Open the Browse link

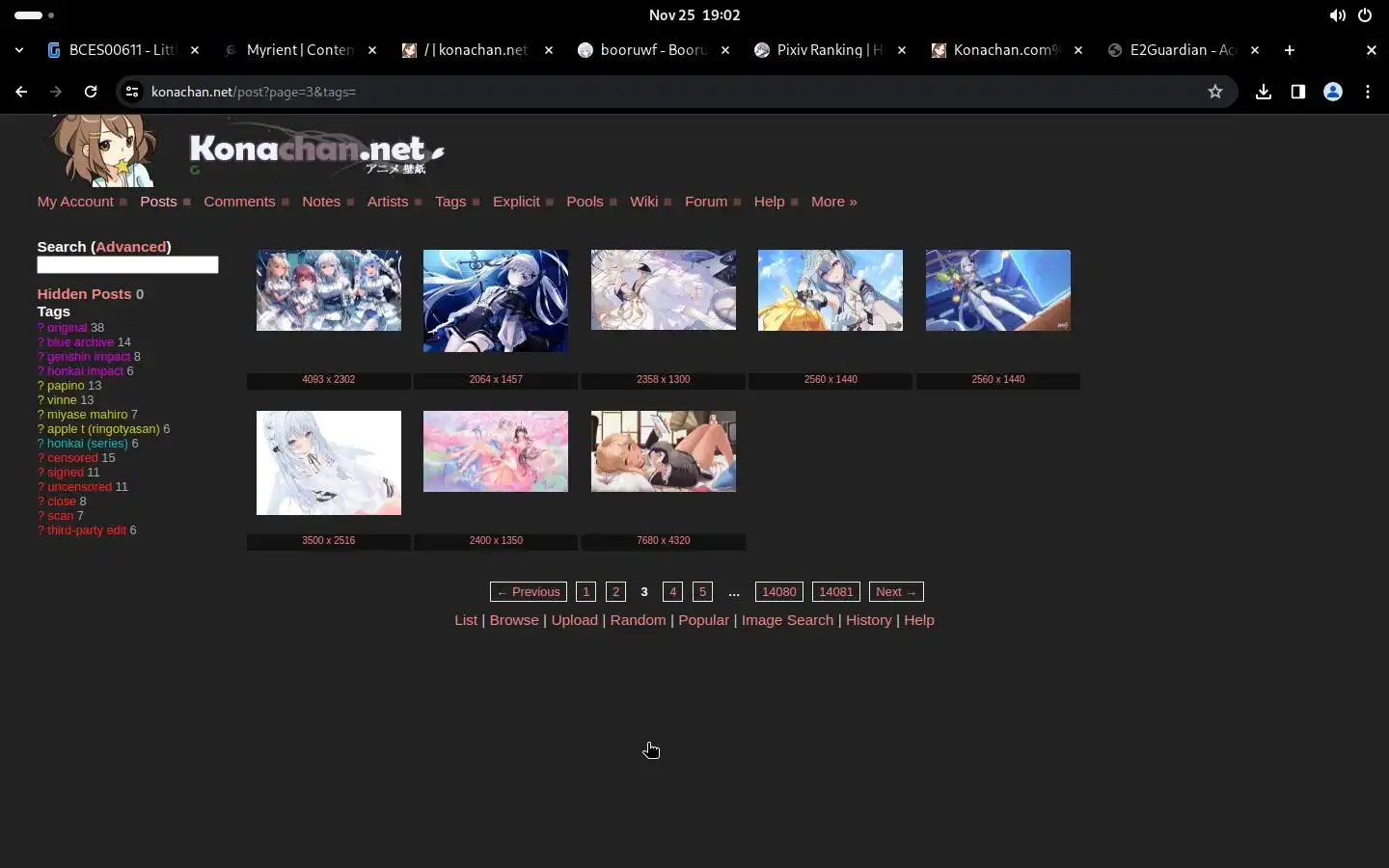(514, 620)
